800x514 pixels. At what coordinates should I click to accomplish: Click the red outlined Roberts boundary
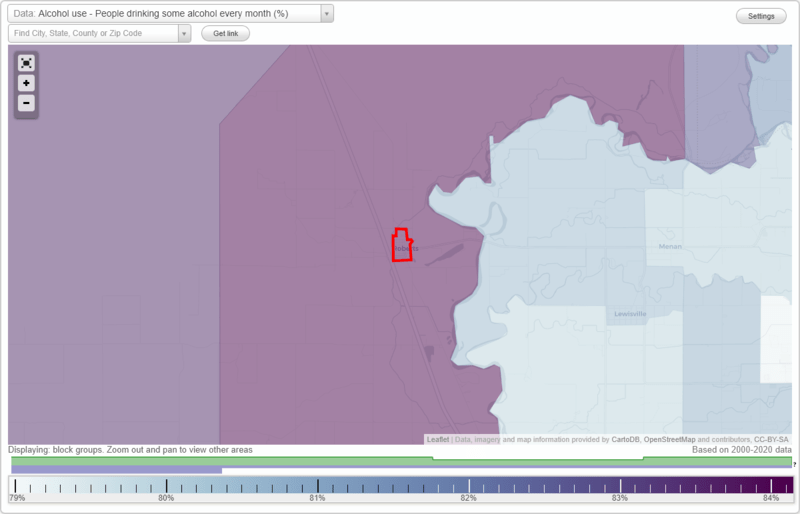(402, 245)
